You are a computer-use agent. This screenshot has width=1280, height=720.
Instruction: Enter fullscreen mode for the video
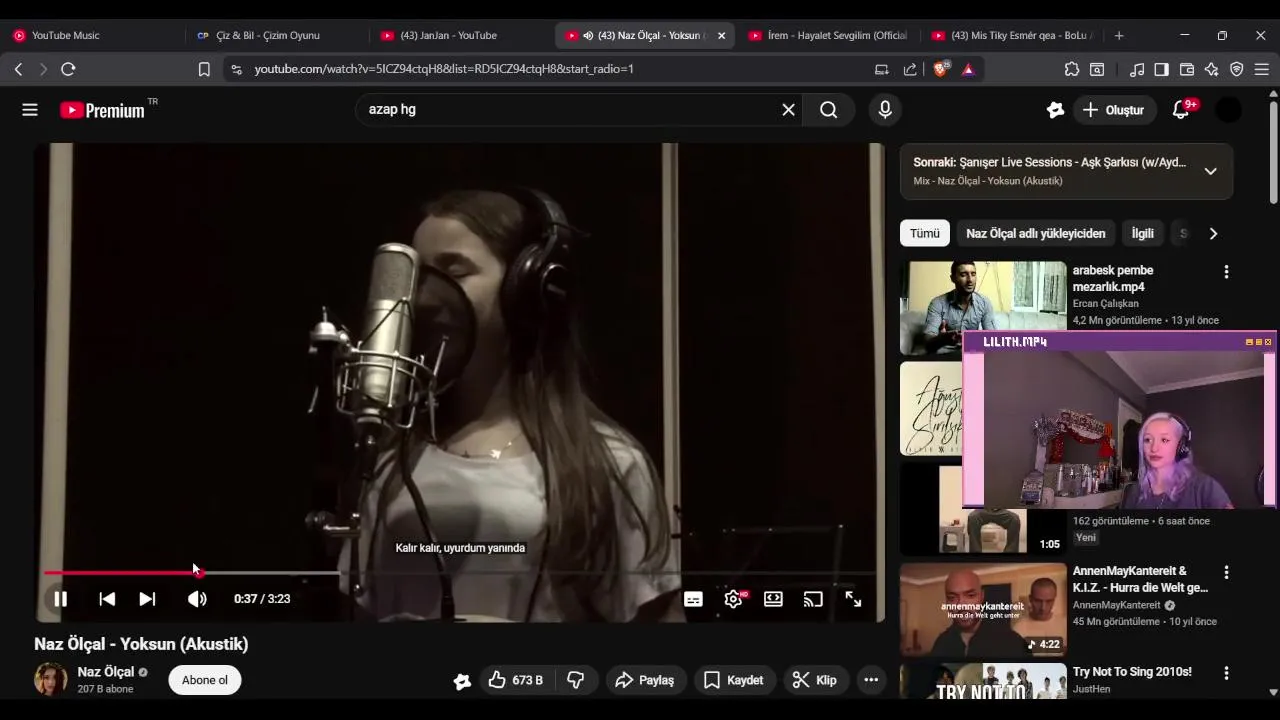[853, 599]
